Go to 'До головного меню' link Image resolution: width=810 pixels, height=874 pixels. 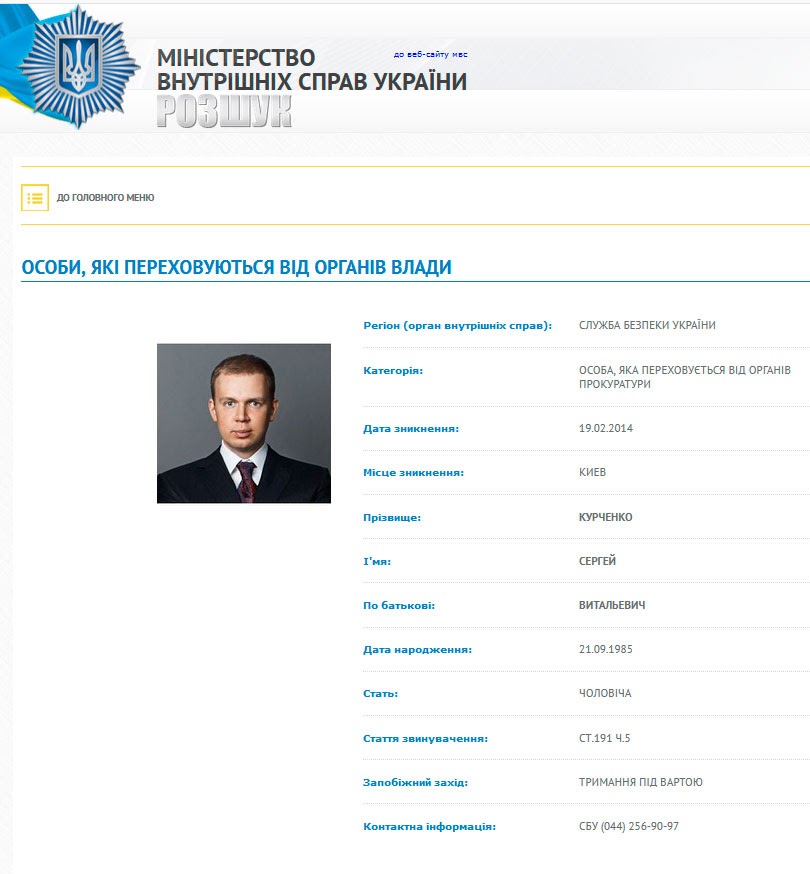105,198
